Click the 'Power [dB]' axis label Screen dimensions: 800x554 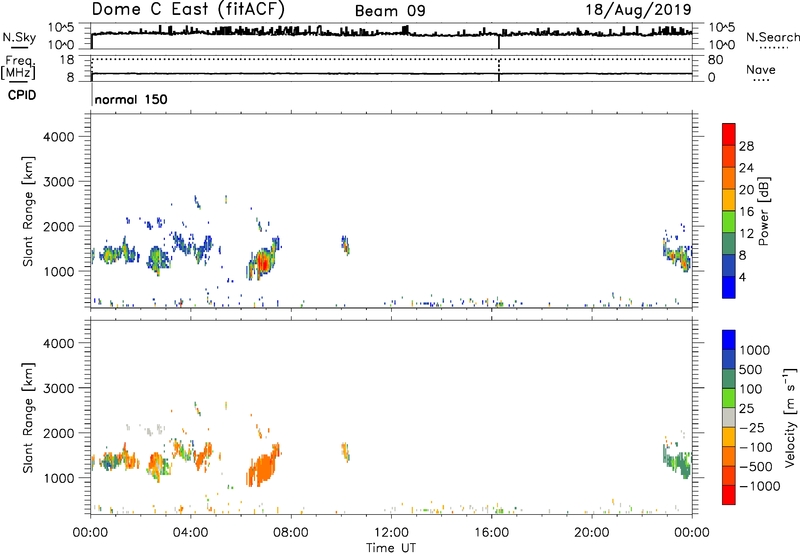(x=764, y=211)
